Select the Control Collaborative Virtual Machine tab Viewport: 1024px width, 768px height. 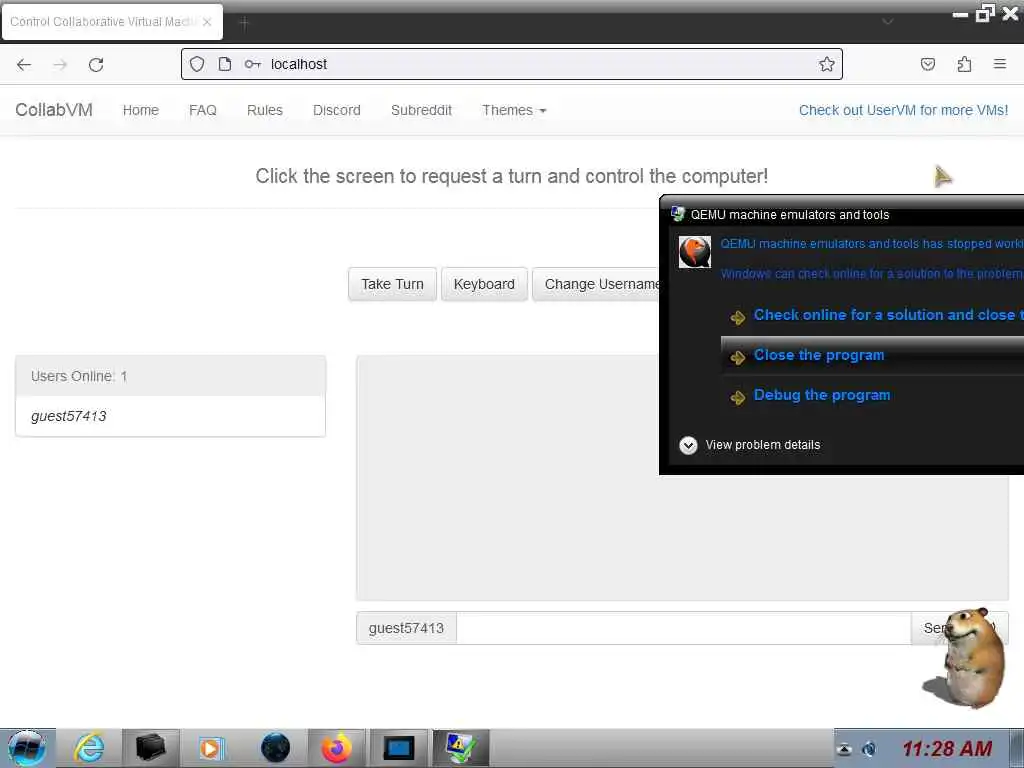point(112,22)
